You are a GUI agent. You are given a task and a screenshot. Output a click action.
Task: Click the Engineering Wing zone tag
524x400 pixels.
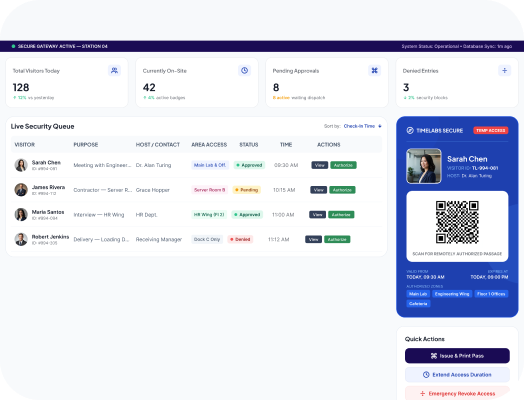(x=452, y=294)
